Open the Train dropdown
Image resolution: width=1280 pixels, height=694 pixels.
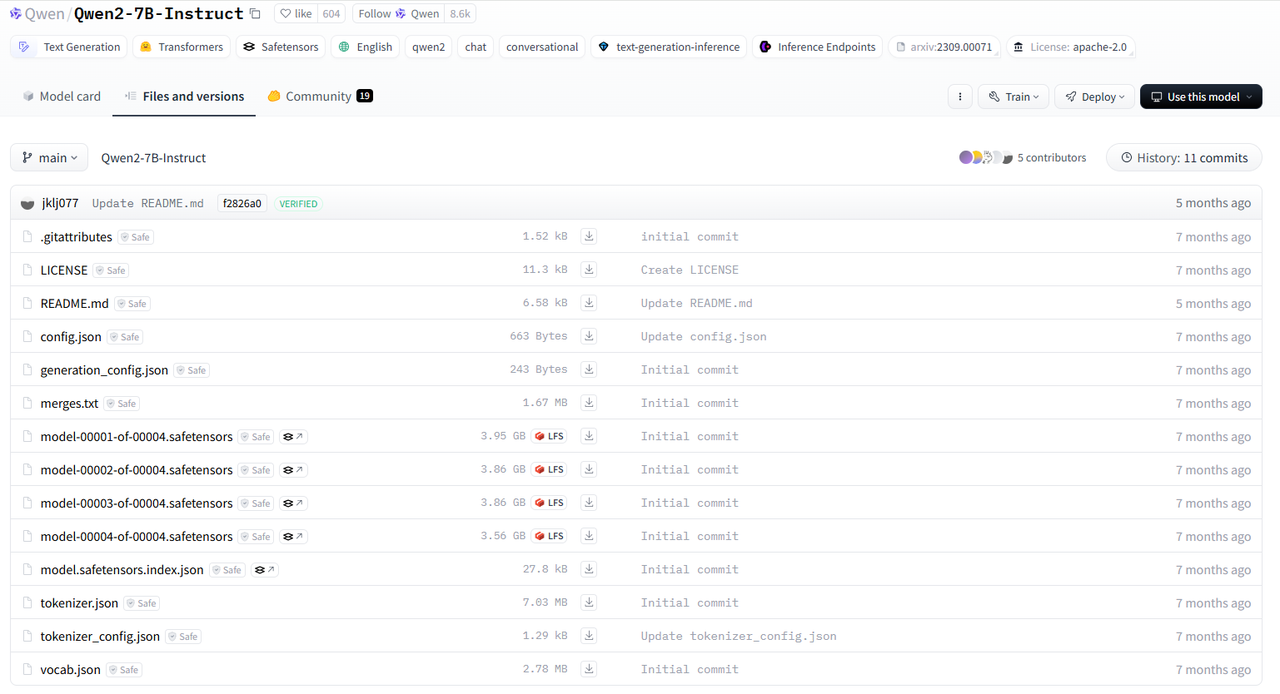1013,97
